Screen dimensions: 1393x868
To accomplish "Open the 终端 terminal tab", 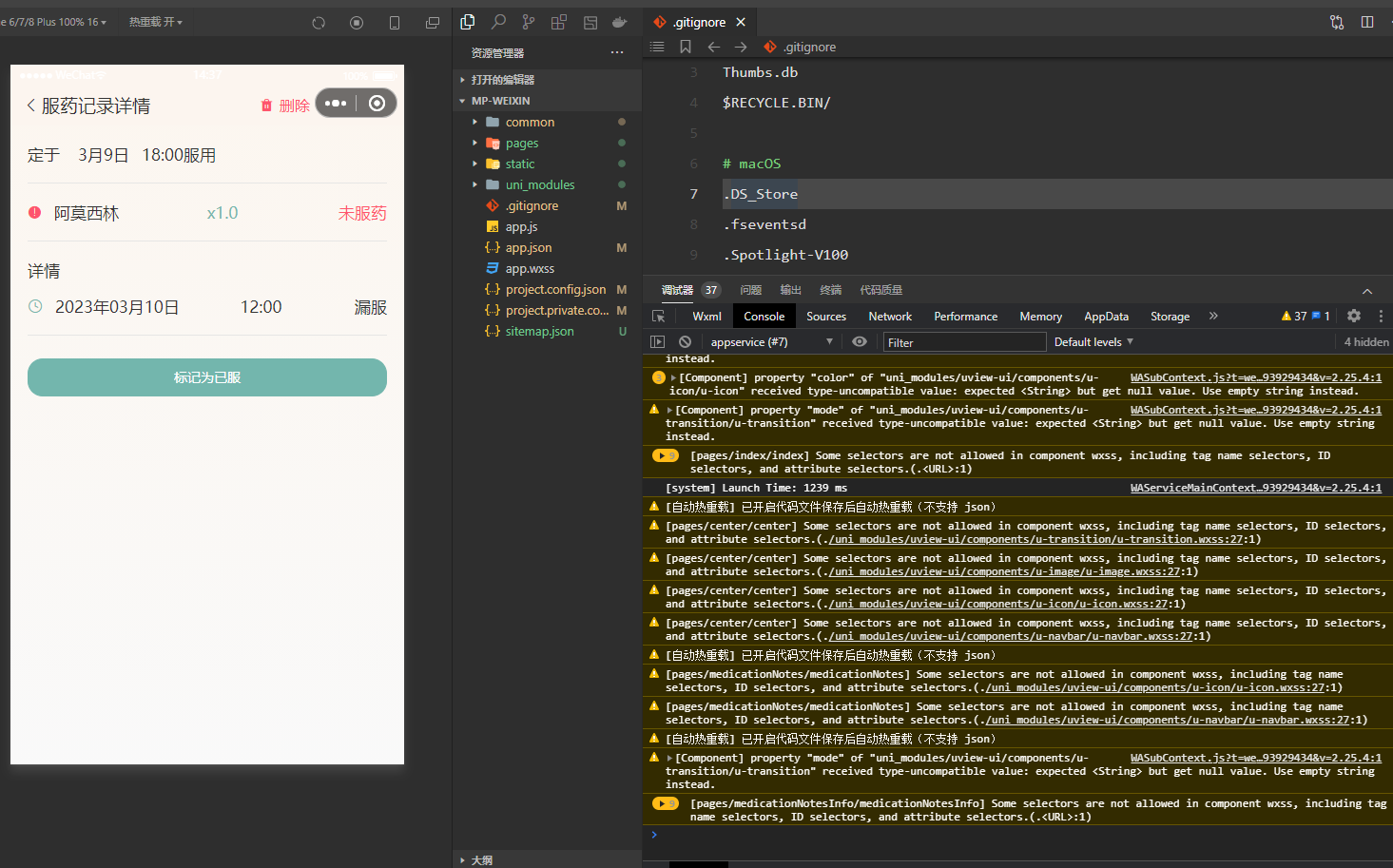I will pyautogui.click(x=831, y=290).
